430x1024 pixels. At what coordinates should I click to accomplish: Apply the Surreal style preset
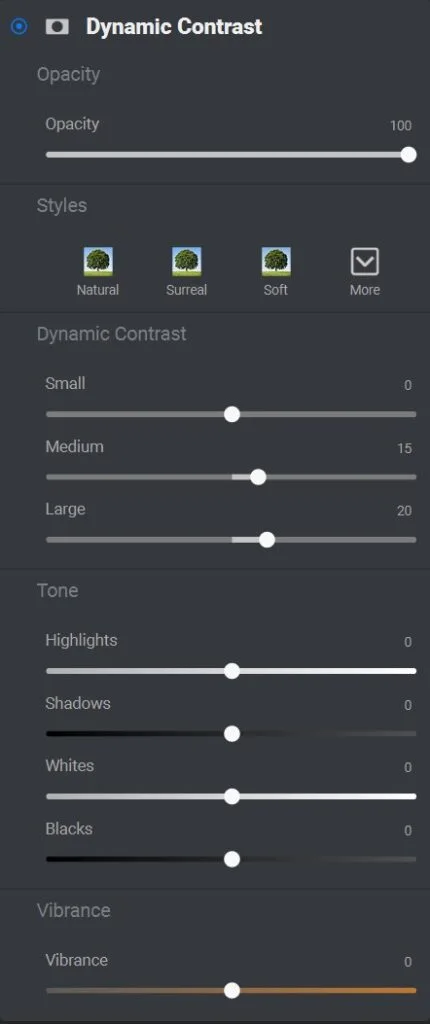186,271
